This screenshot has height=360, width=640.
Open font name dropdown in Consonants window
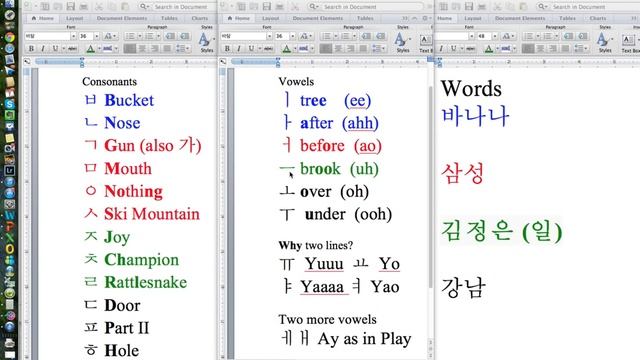pyautogui.click(x=73, y=36)
